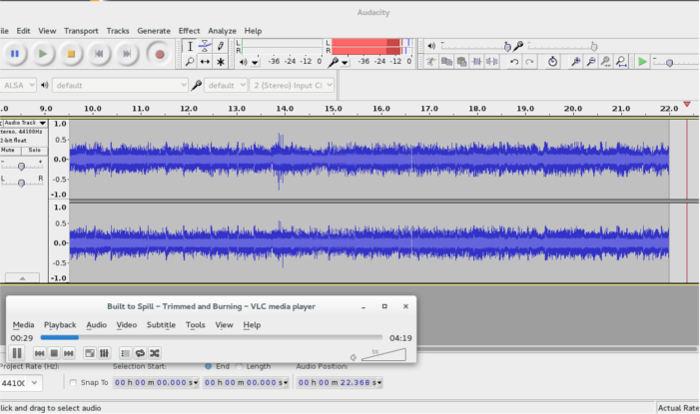Image resolution: width=700 pixels, height=414 pixels.
Task: Adjust the track pan L/R slider
Action: (x=21, y=183)
